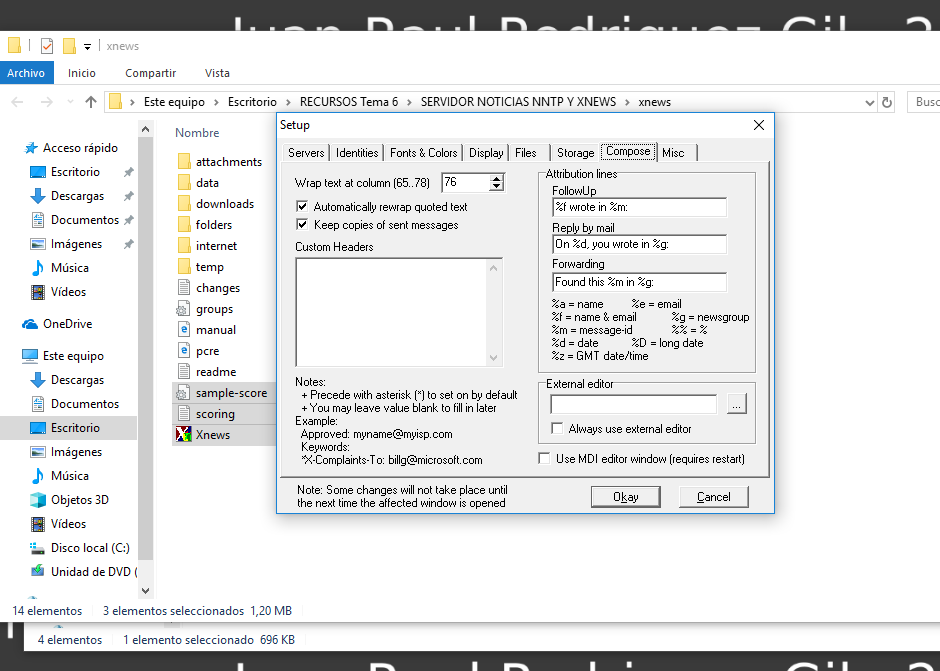Select the folders folder icon
Viewport: 940px width, 671px height.
pos(183,224)
